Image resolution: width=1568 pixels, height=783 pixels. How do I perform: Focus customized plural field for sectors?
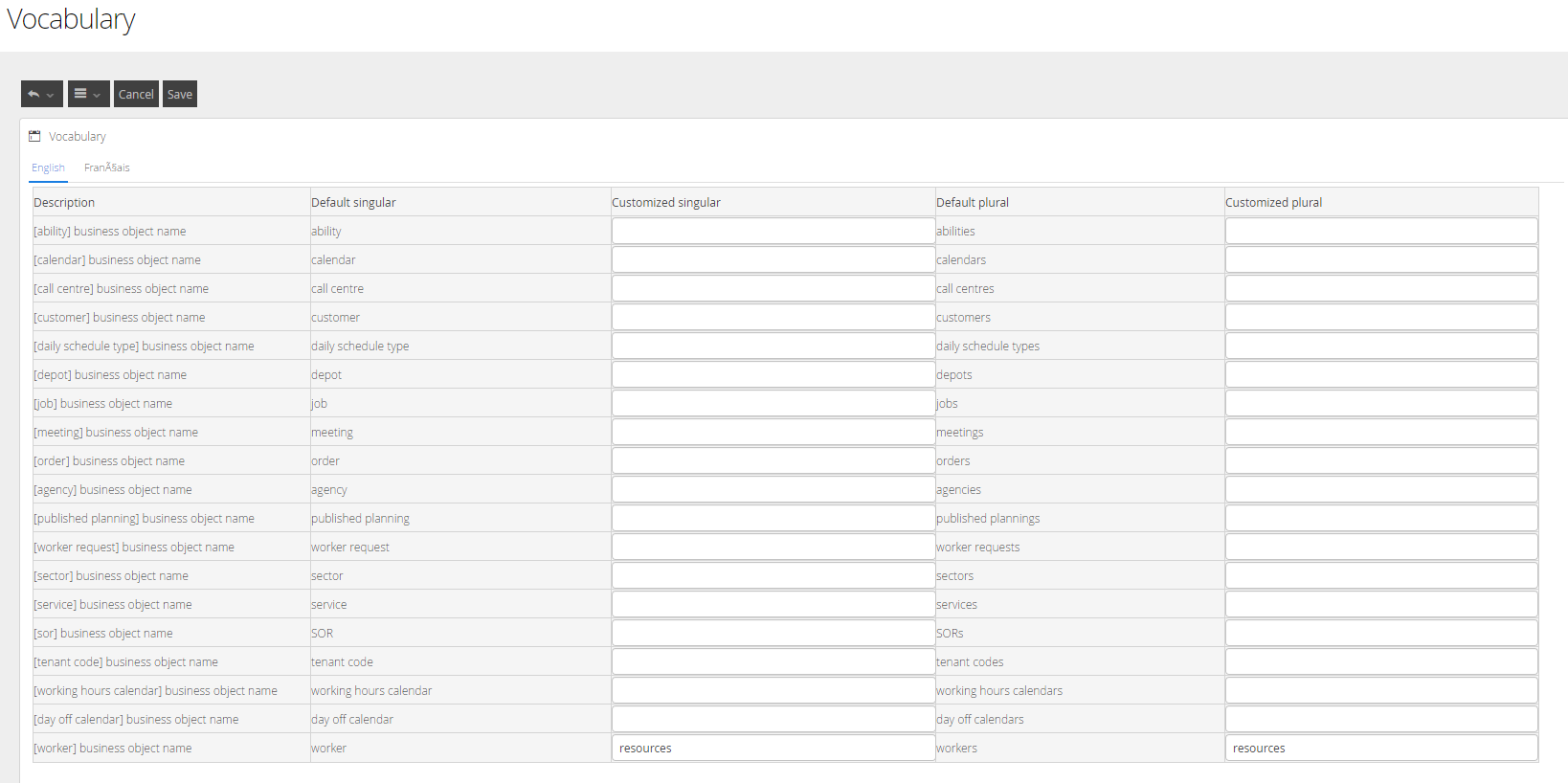[x=1381, y=575]
